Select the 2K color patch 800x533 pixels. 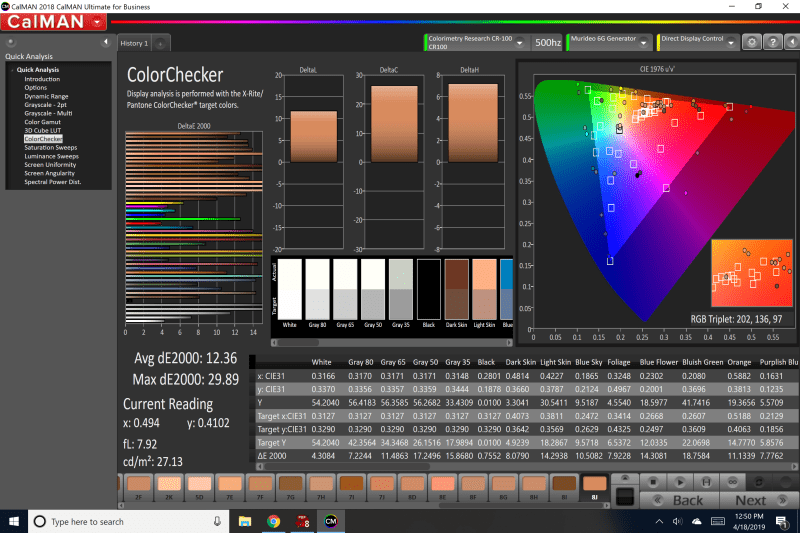click(169, 488)
